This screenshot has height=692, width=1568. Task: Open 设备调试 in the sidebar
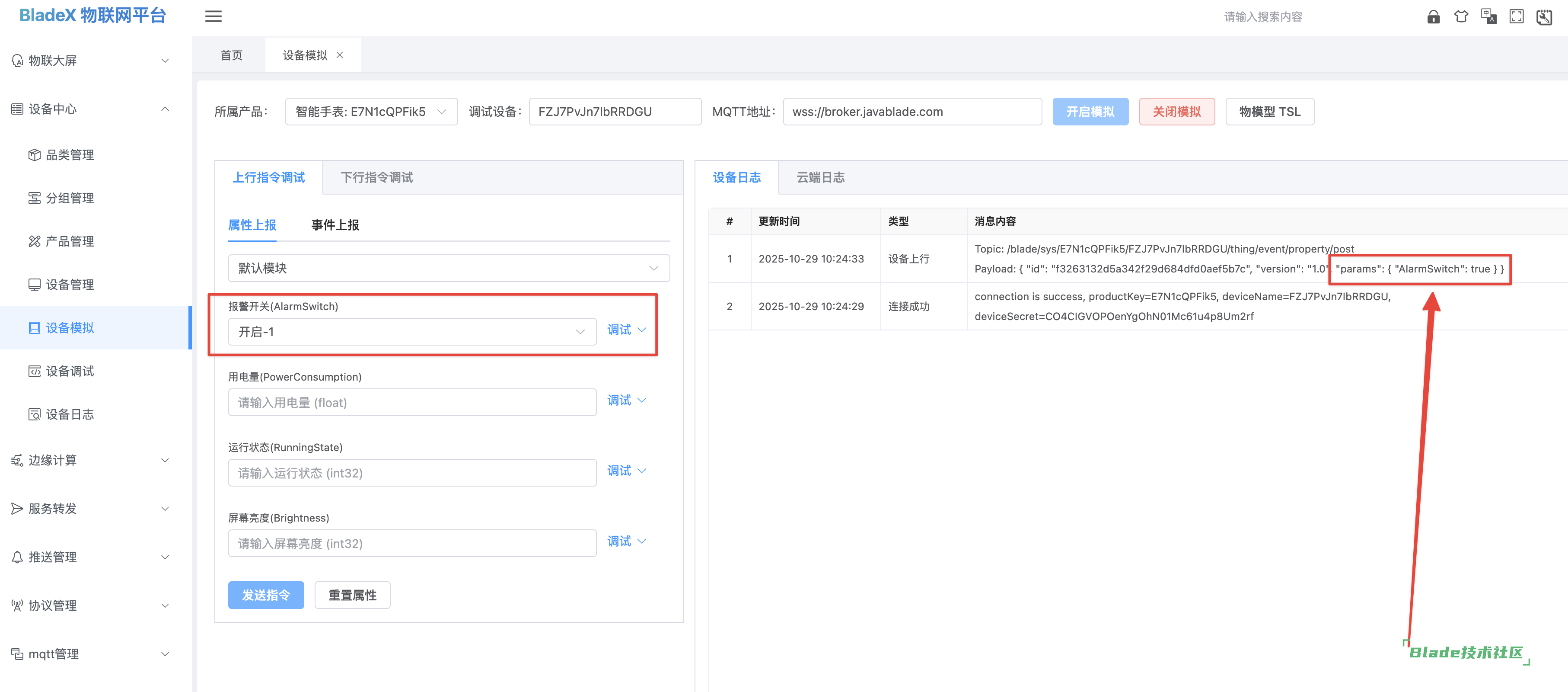click(x=70, y=371)
